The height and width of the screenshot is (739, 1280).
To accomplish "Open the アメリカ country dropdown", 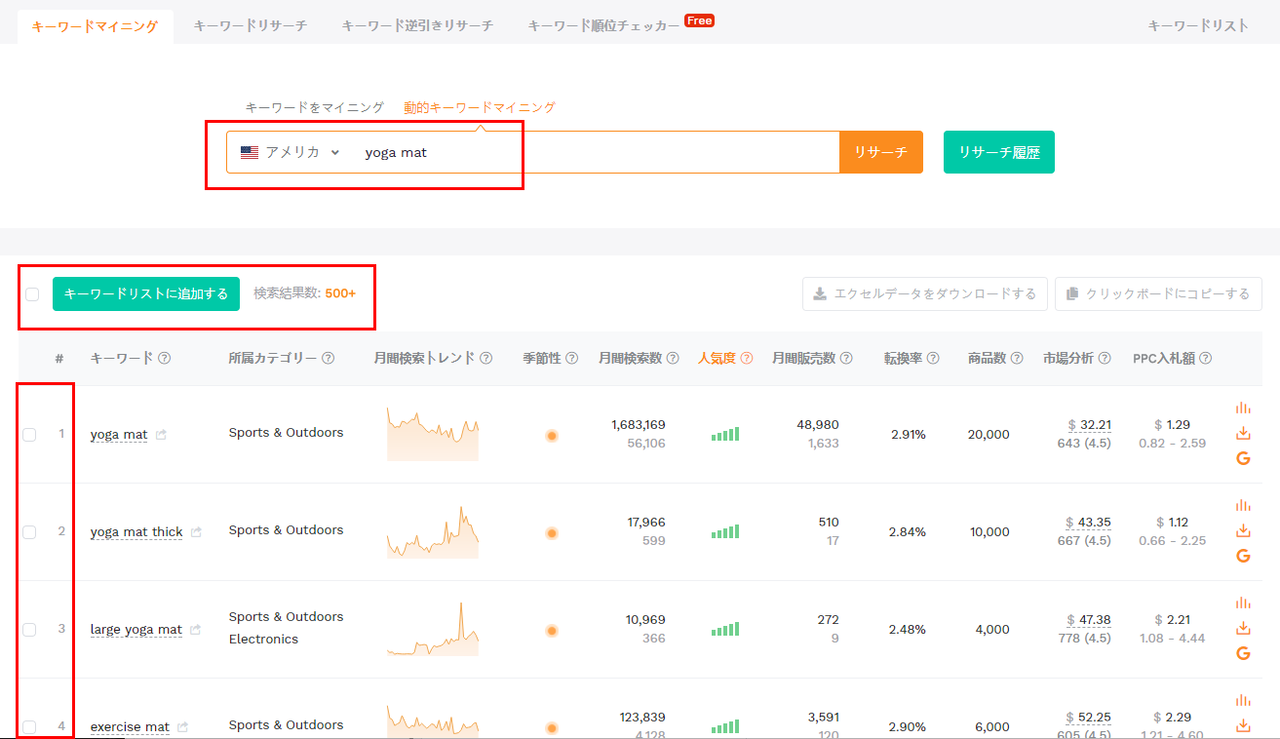I will tap(291, 152).
